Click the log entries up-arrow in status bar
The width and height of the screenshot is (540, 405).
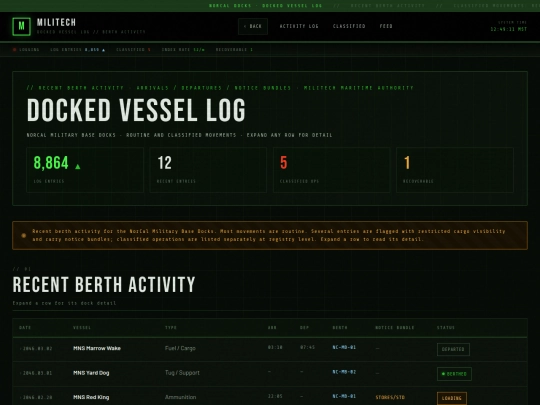tap(103, 50)
